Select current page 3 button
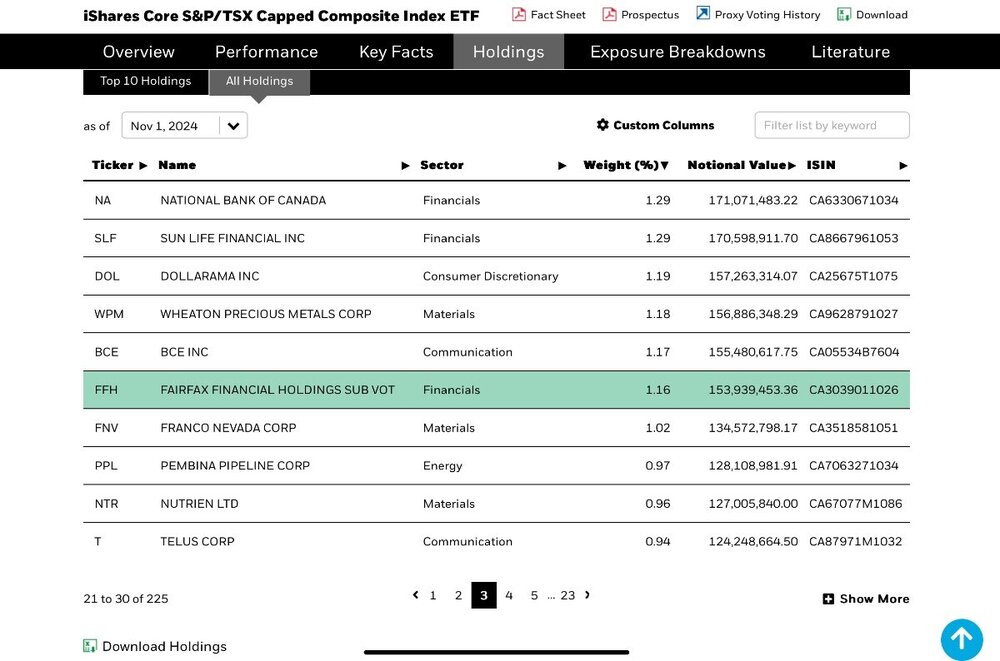The height and width of the screenshot is (661, 1000). click(x=483, y=595)
